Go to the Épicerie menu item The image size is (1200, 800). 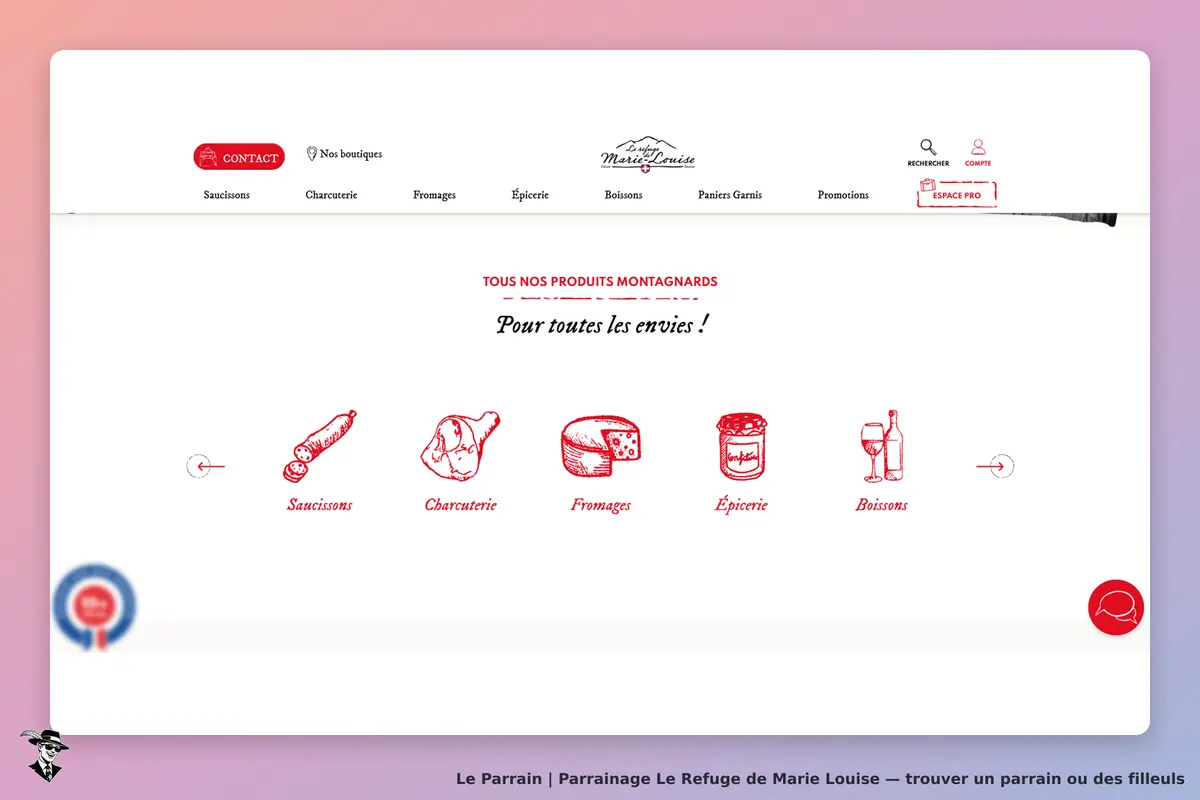click(530, 195)
